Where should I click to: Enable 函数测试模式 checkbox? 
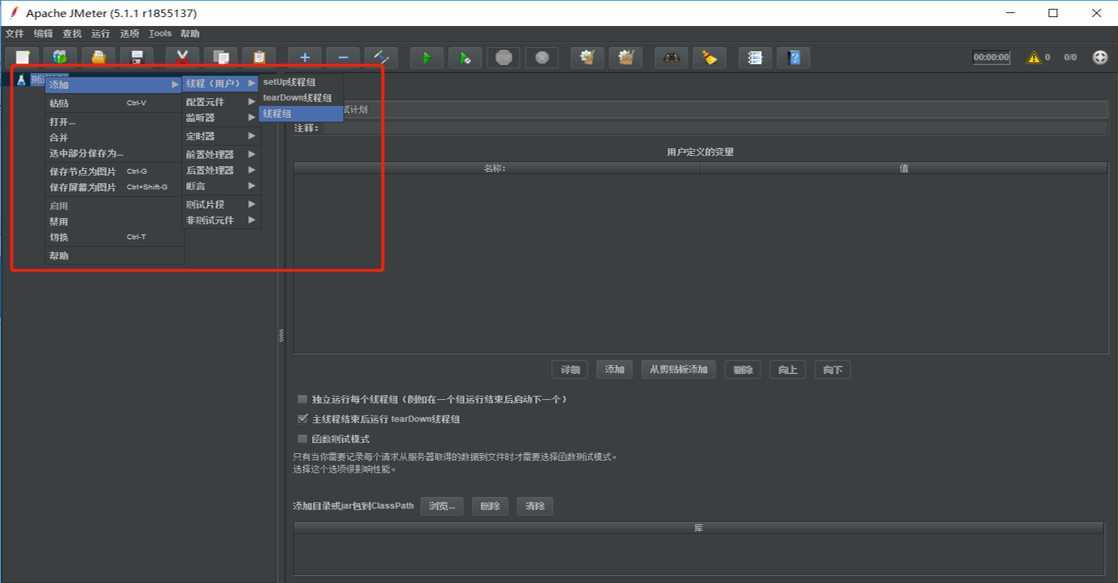click(x=302, y=438)
